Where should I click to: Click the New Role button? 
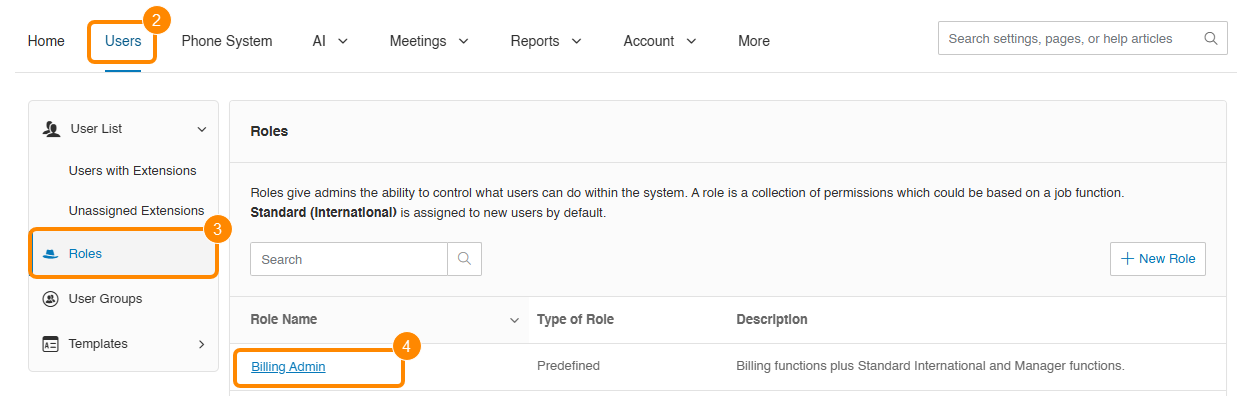pyautogui.click(x=1158, y=259)
